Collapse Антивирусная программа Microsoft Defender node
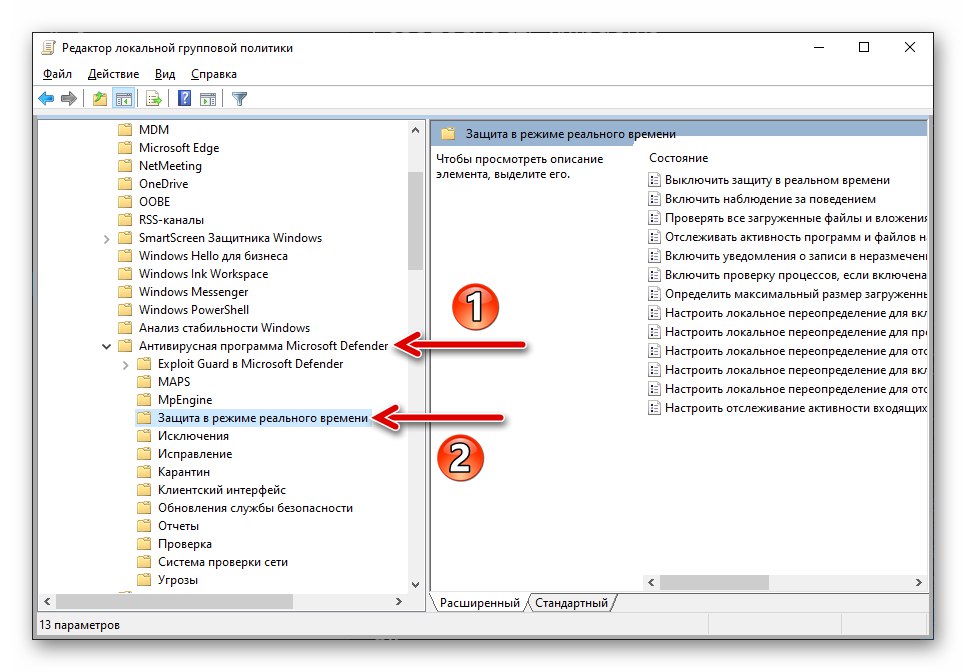Image resolution: width=966 pixels, height=672 pixels. [107, 347]
